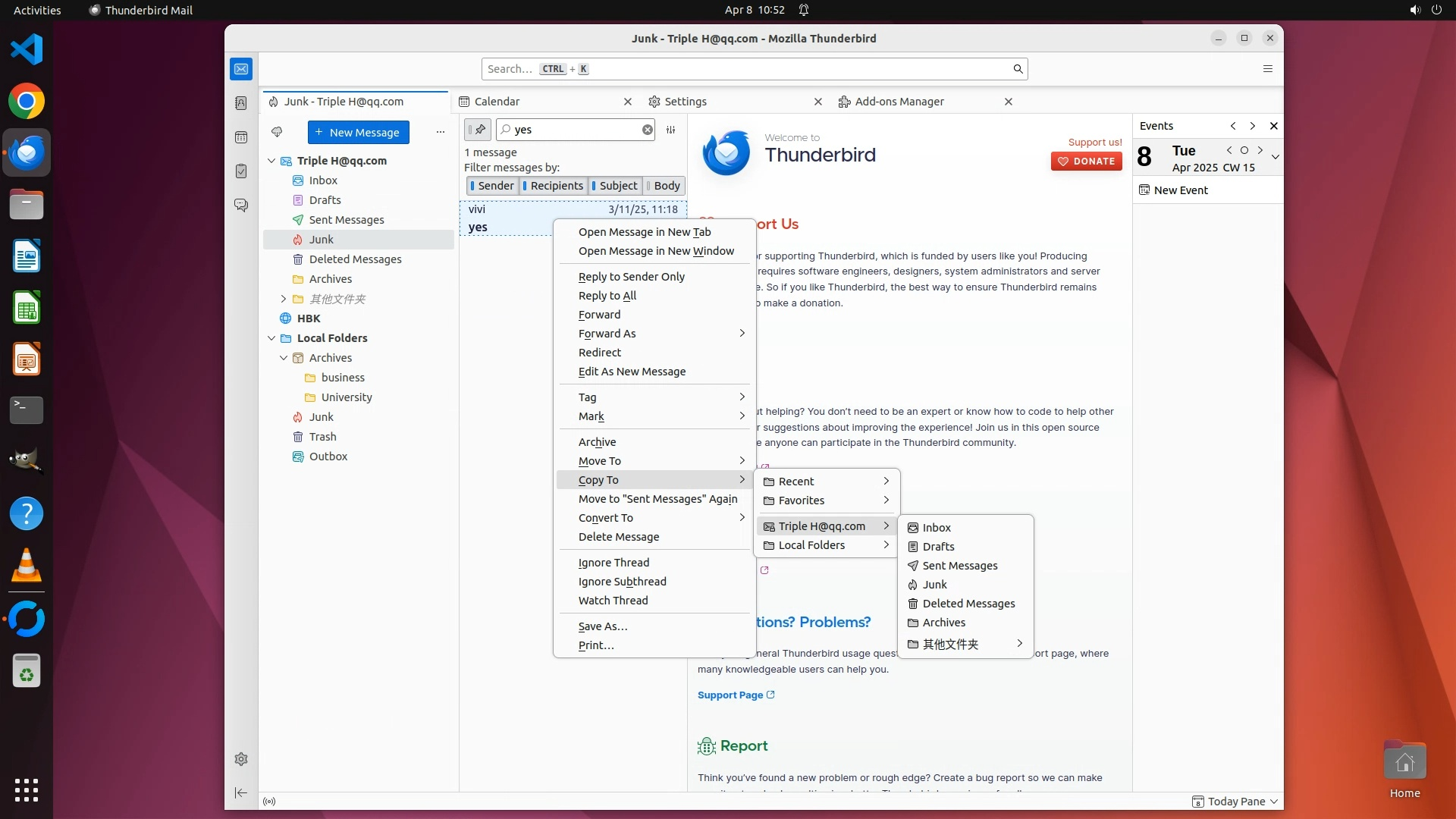Select Inbox in Copy To submenu

937,528
